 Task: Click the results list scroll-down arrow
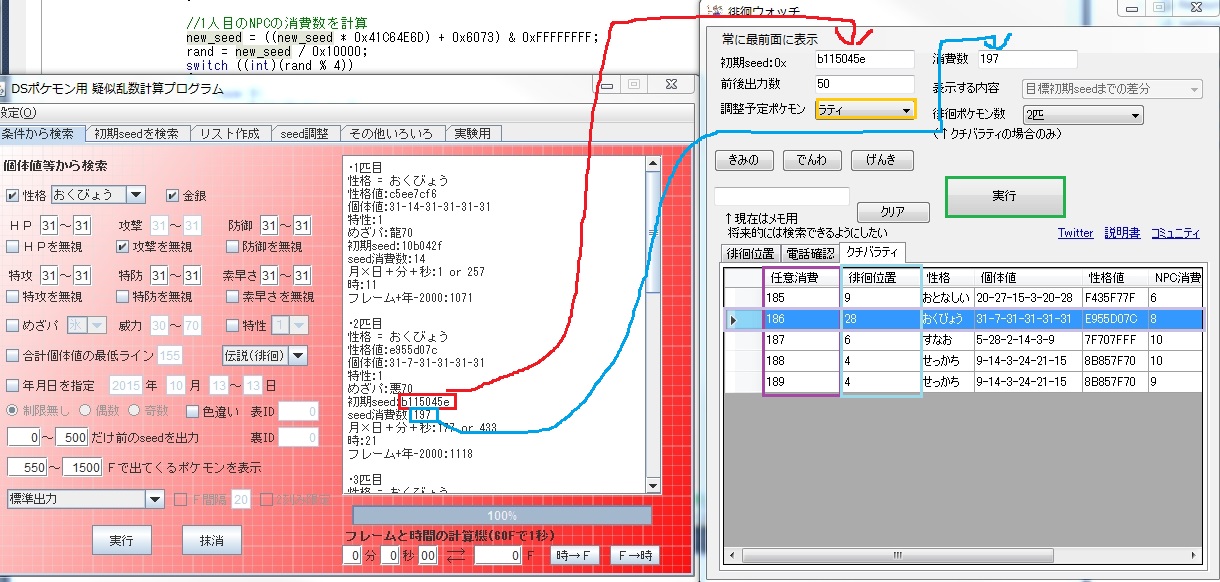(x=653, y=485)
